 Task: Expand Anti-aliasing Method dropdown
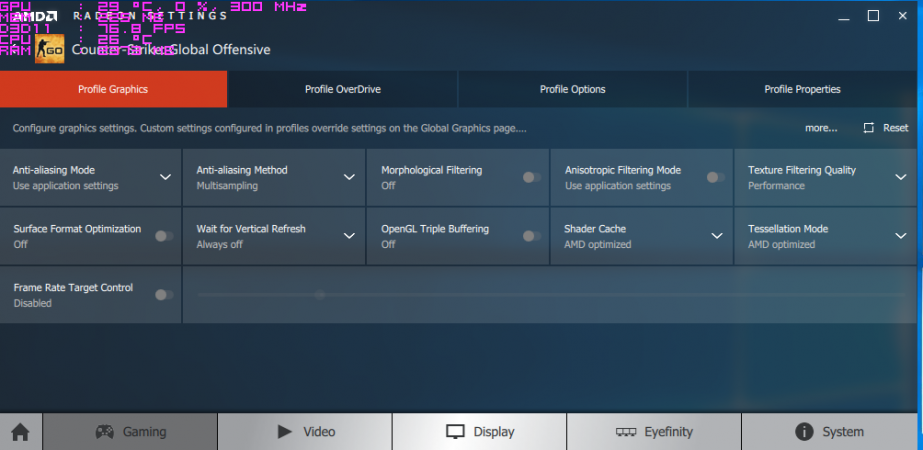tap(349, 177)
